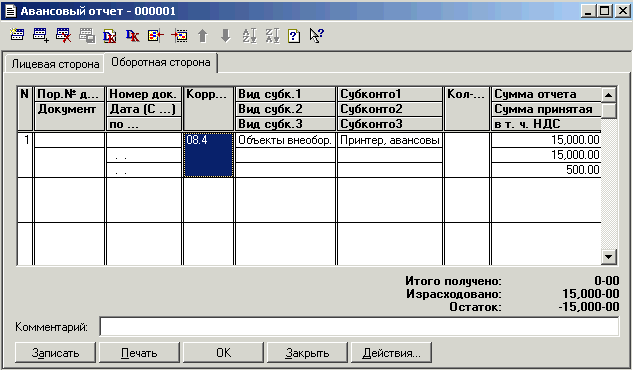Screen dimensions: 633x370
Task: Click the Субконто2 column header
Action: point(390,109)
